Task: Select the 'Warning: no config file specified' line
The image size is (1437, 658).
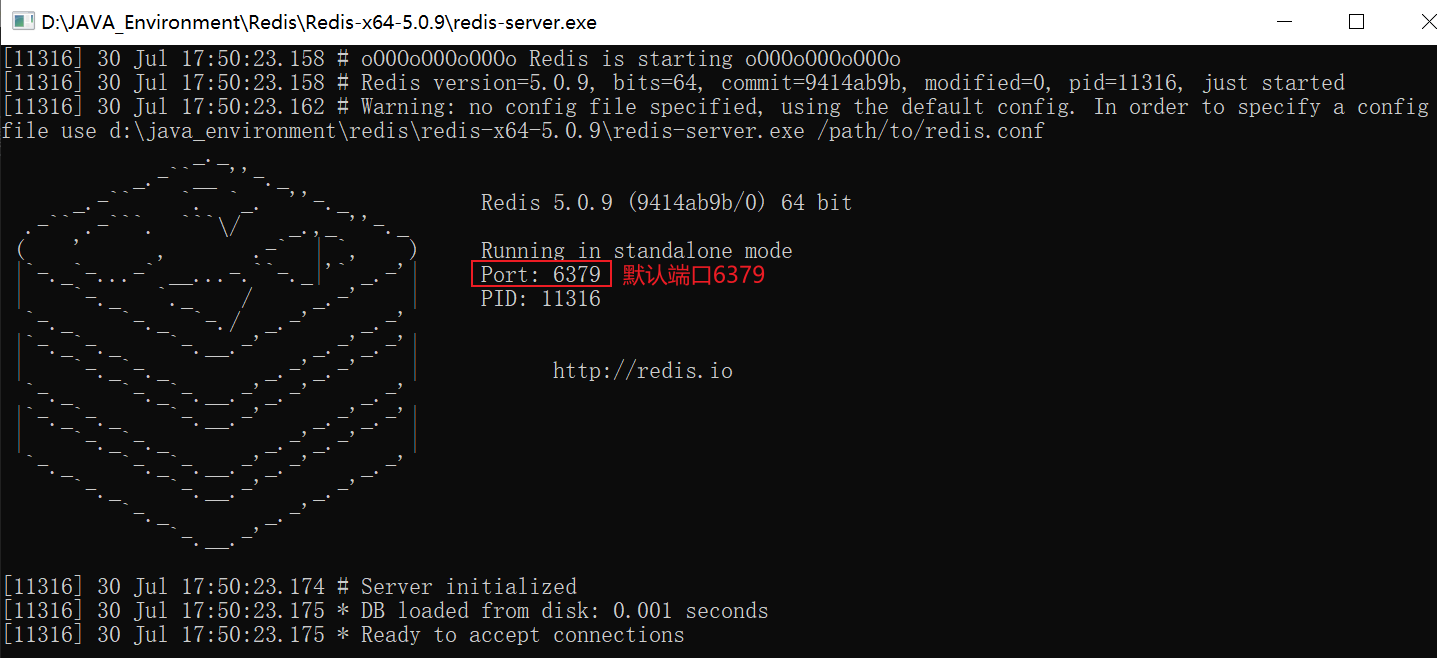Action: 716,107
